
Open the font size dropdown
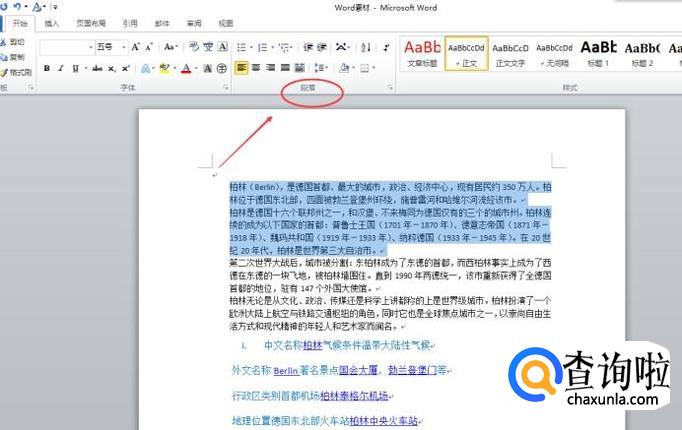124,47
